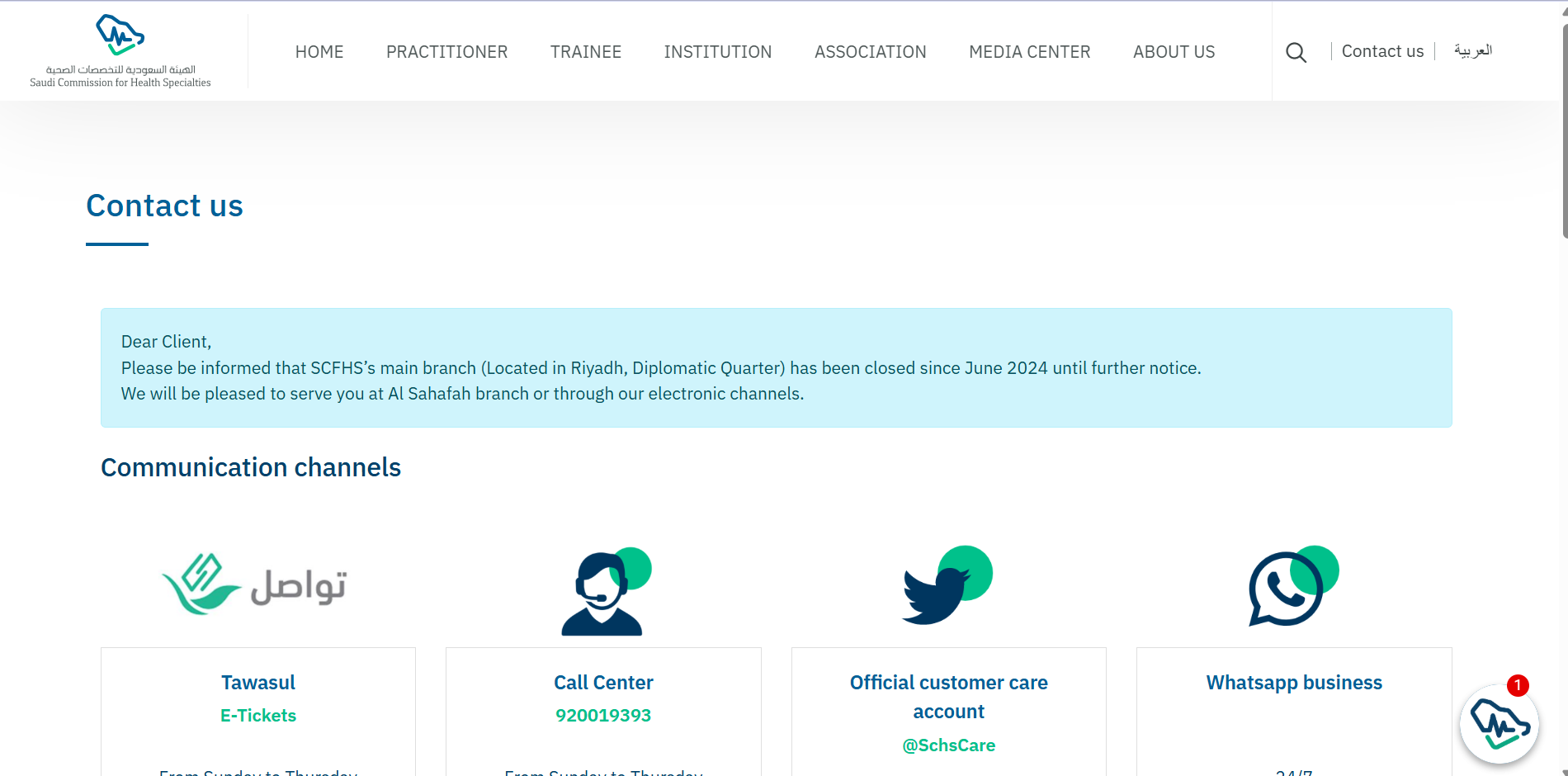Viewport: 1568px width, 776px height.
Task: Click the Contact us header link
Action: (x=1382, y=51)
